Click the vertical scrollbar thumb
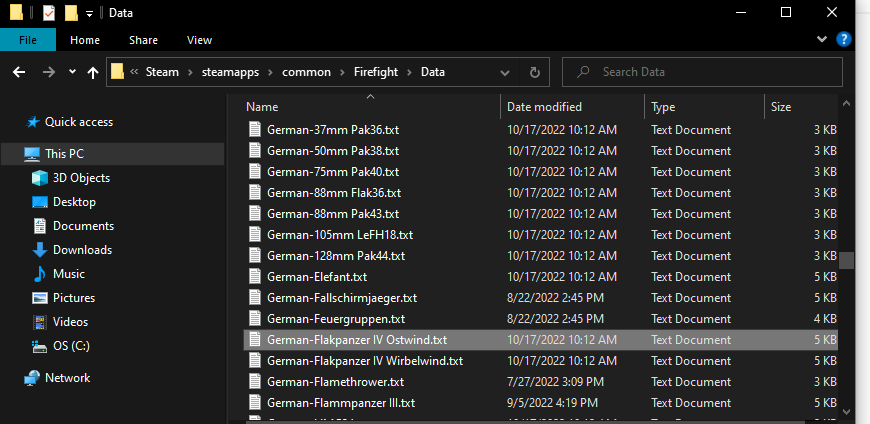Viewport: 870px width, 424px height. [x=847, y=260]
